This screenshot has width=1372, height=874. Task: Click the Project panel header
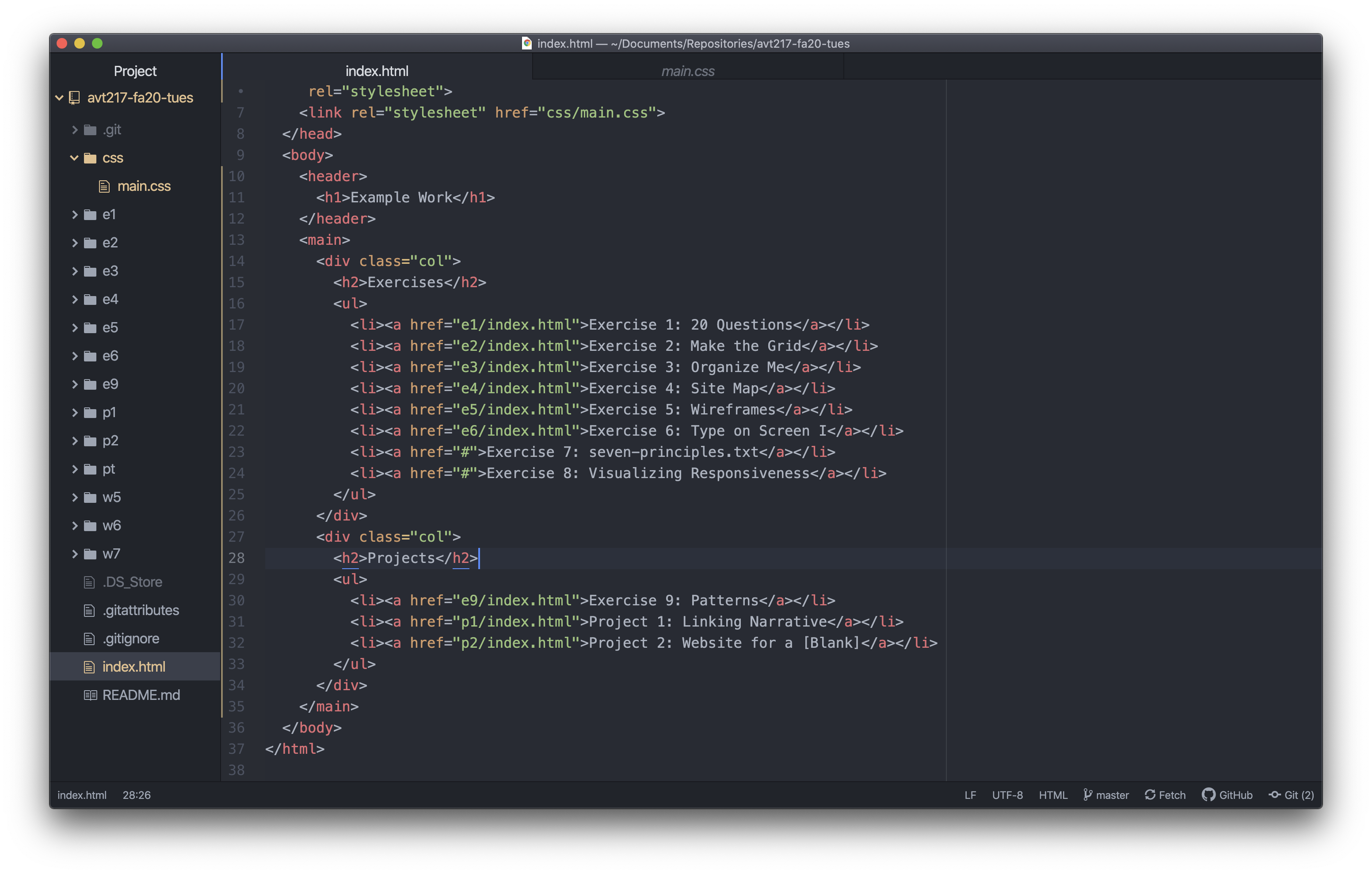[x=135, y=71]
